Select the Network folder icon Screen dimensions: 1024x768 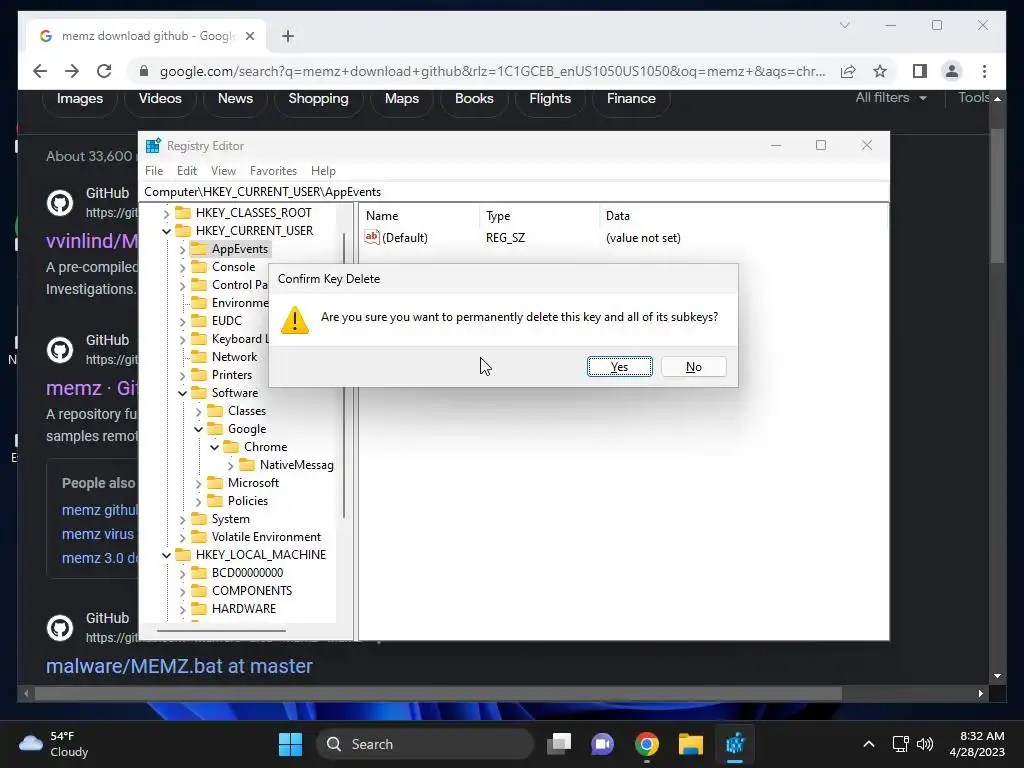(199, 357)
